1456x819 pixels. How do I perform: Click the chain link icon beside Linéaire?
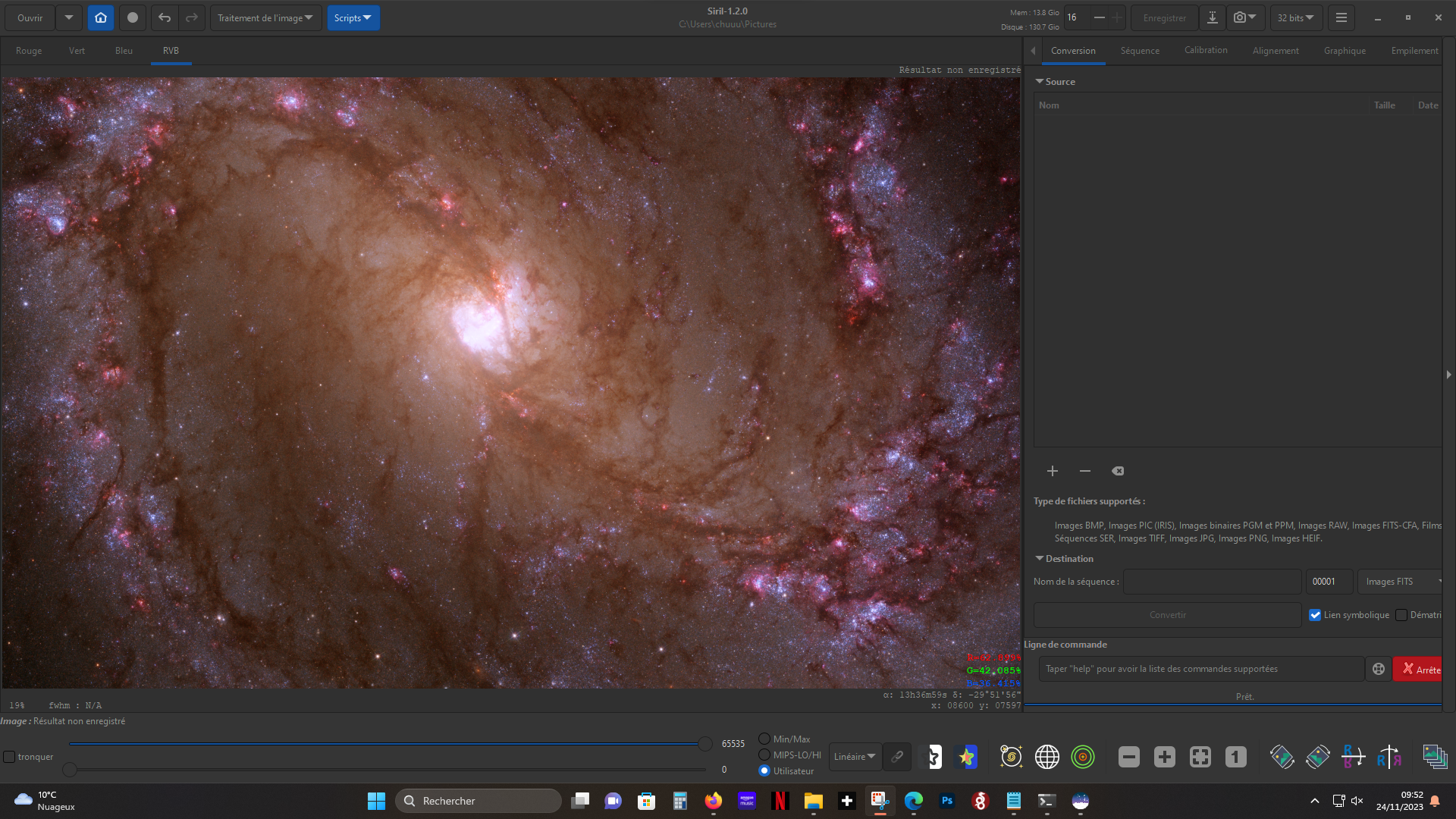(897, 756)
